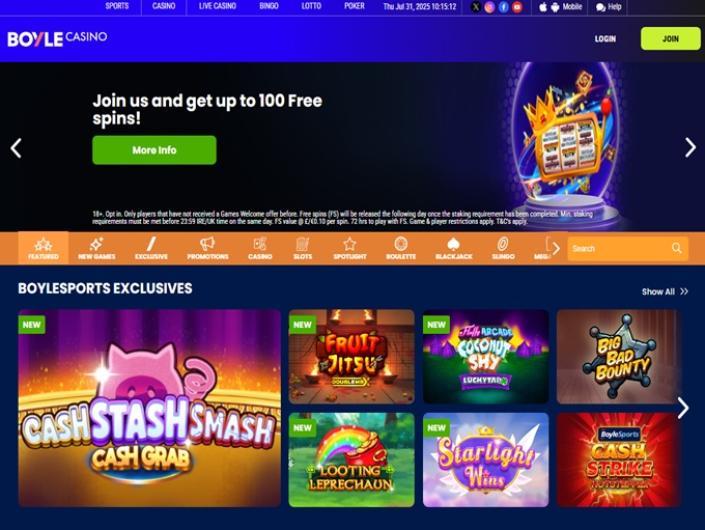705x530 pixels.
Task: Click the Join button
Action: (670, 39)
